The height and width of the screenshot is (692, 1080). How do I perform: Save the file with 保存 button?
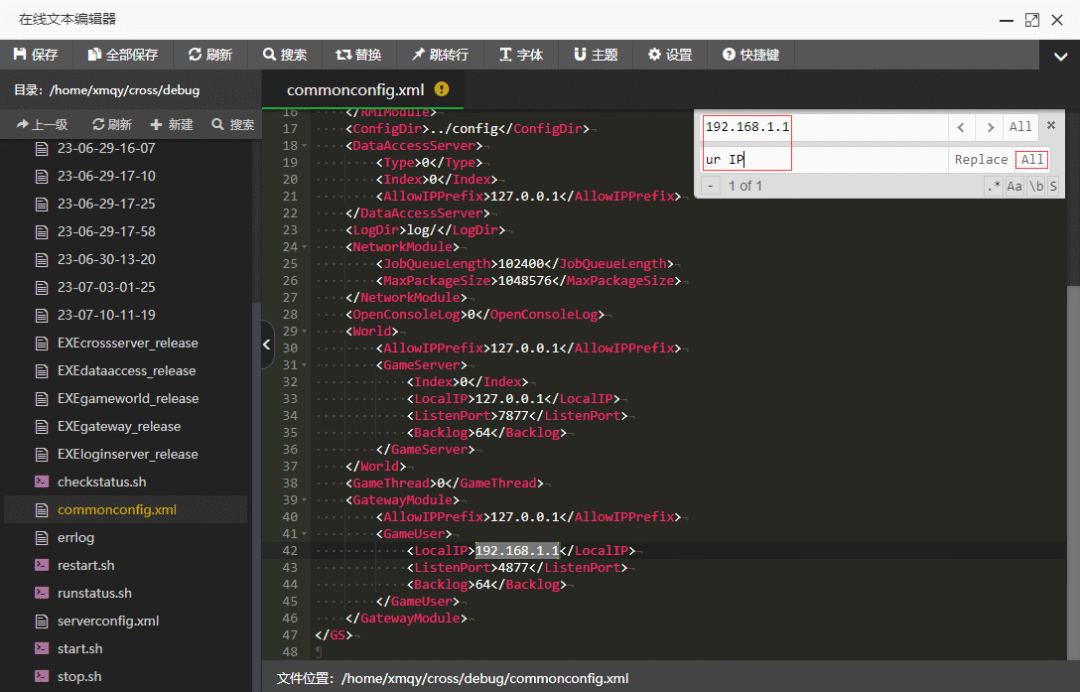36,54
